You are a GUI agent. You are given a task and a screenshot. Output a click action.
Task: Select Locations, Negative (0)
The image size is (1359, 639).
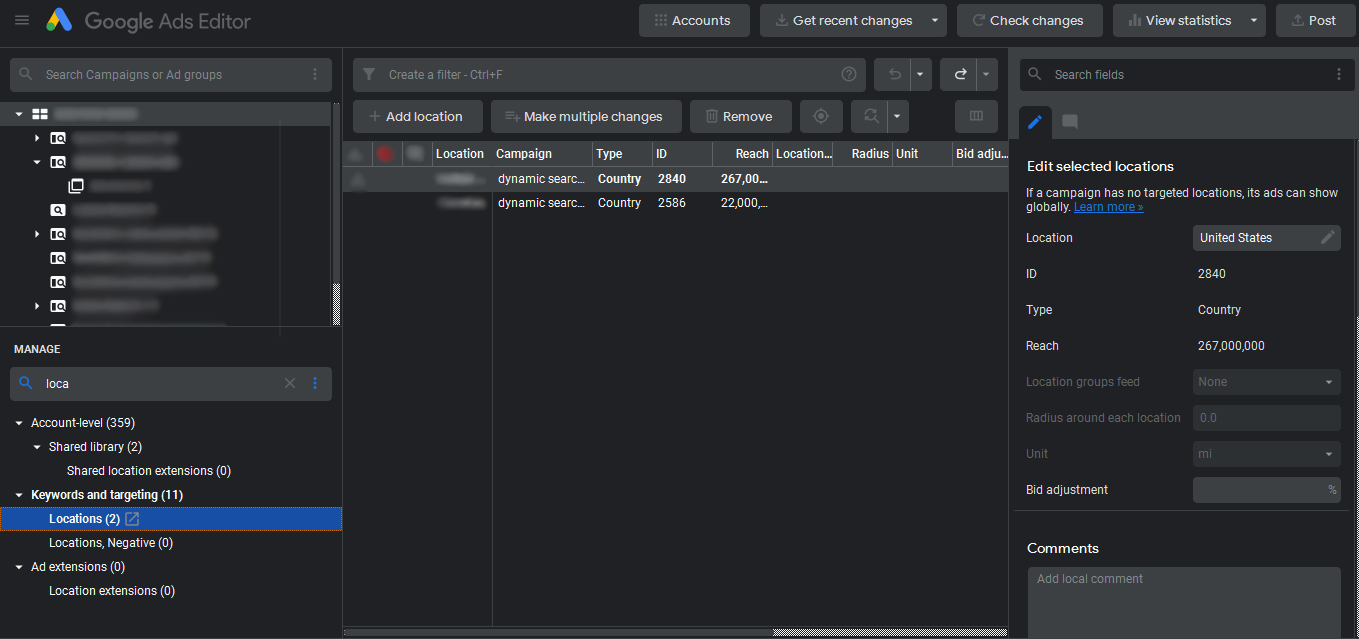pyautogui.click(x=111, y=543)
